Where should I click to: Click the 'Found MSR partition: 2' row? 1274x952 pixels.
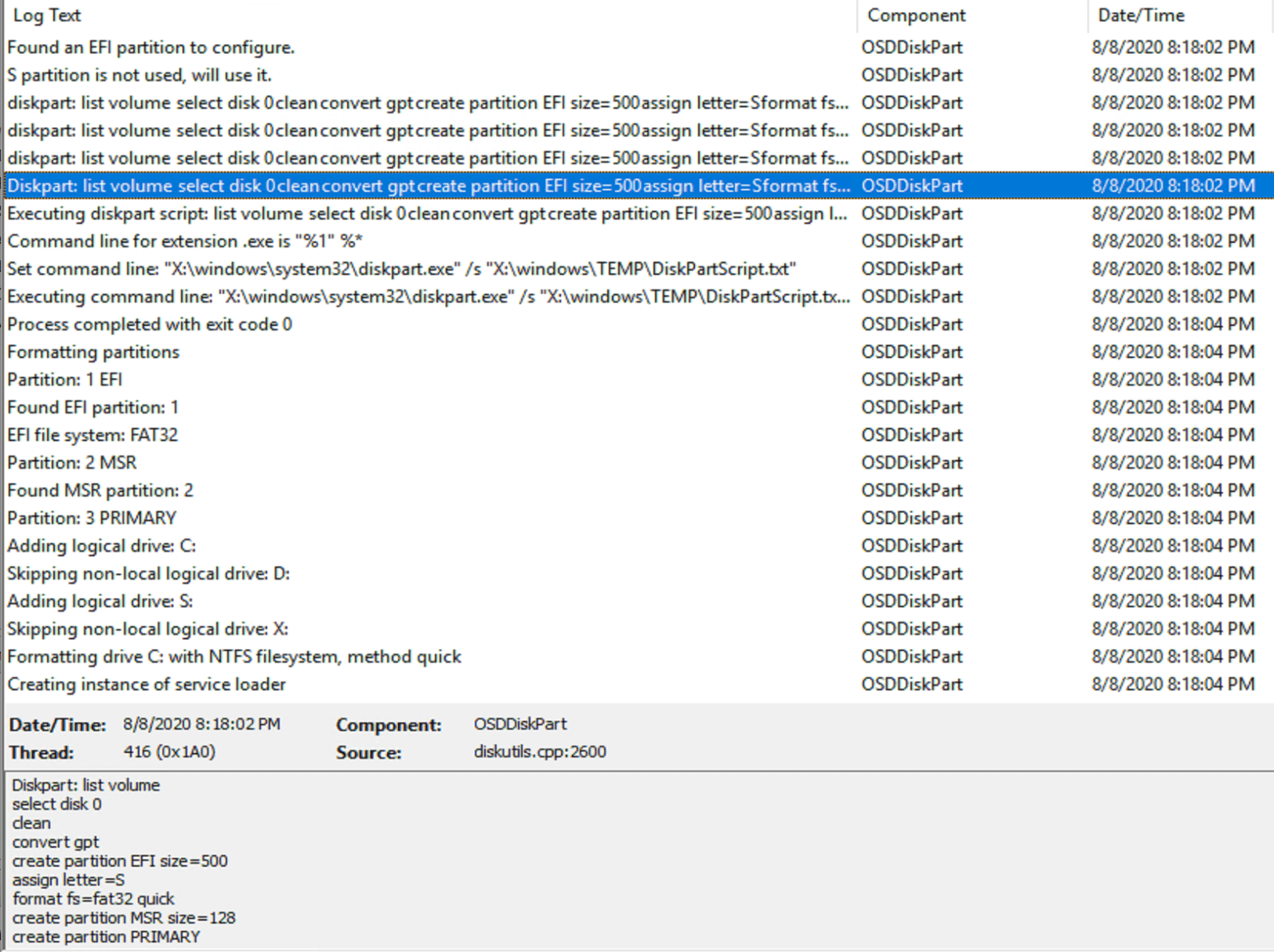[101, 490]
